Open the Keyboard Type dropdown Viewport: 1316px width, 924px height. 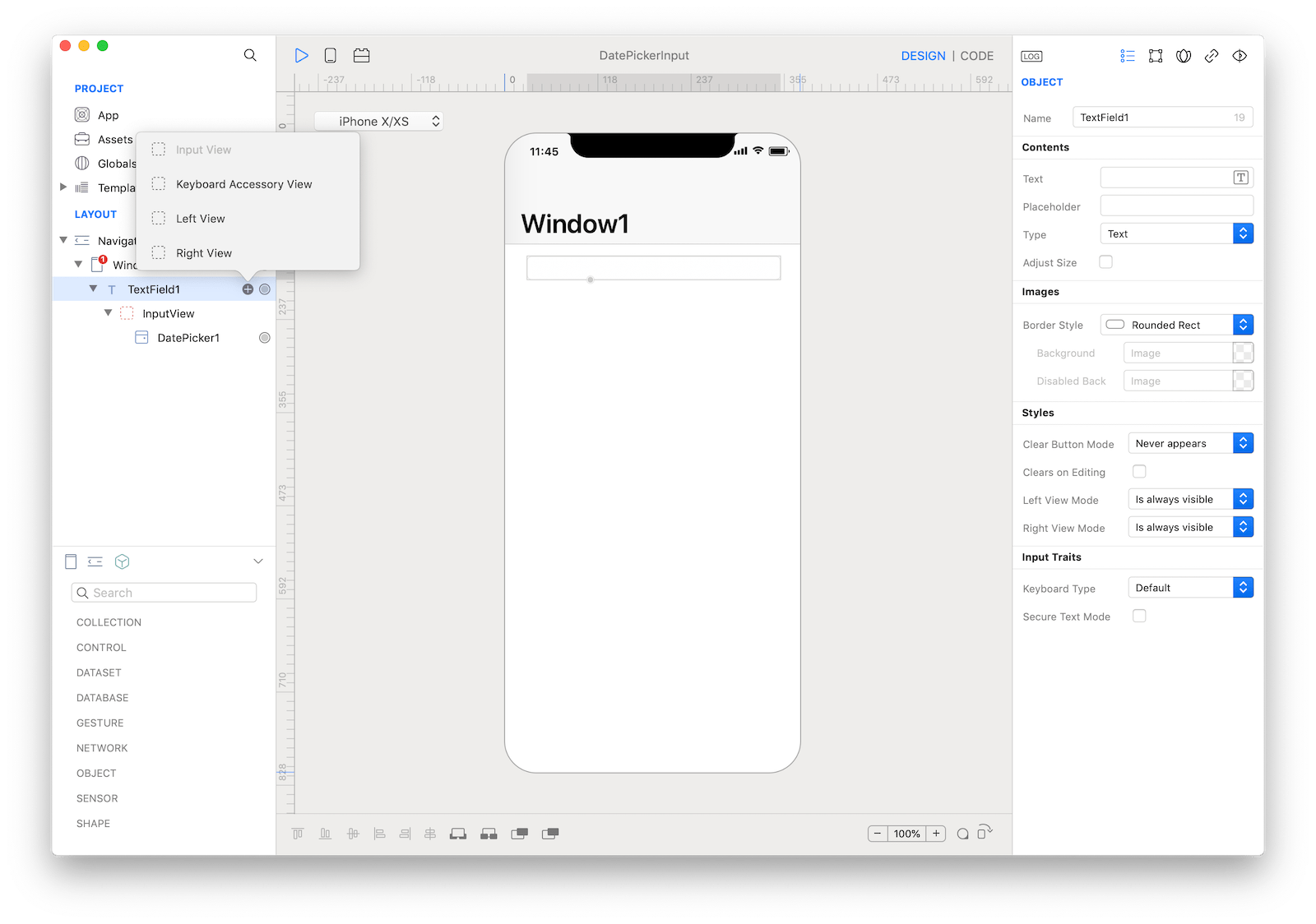[1190, 588]
